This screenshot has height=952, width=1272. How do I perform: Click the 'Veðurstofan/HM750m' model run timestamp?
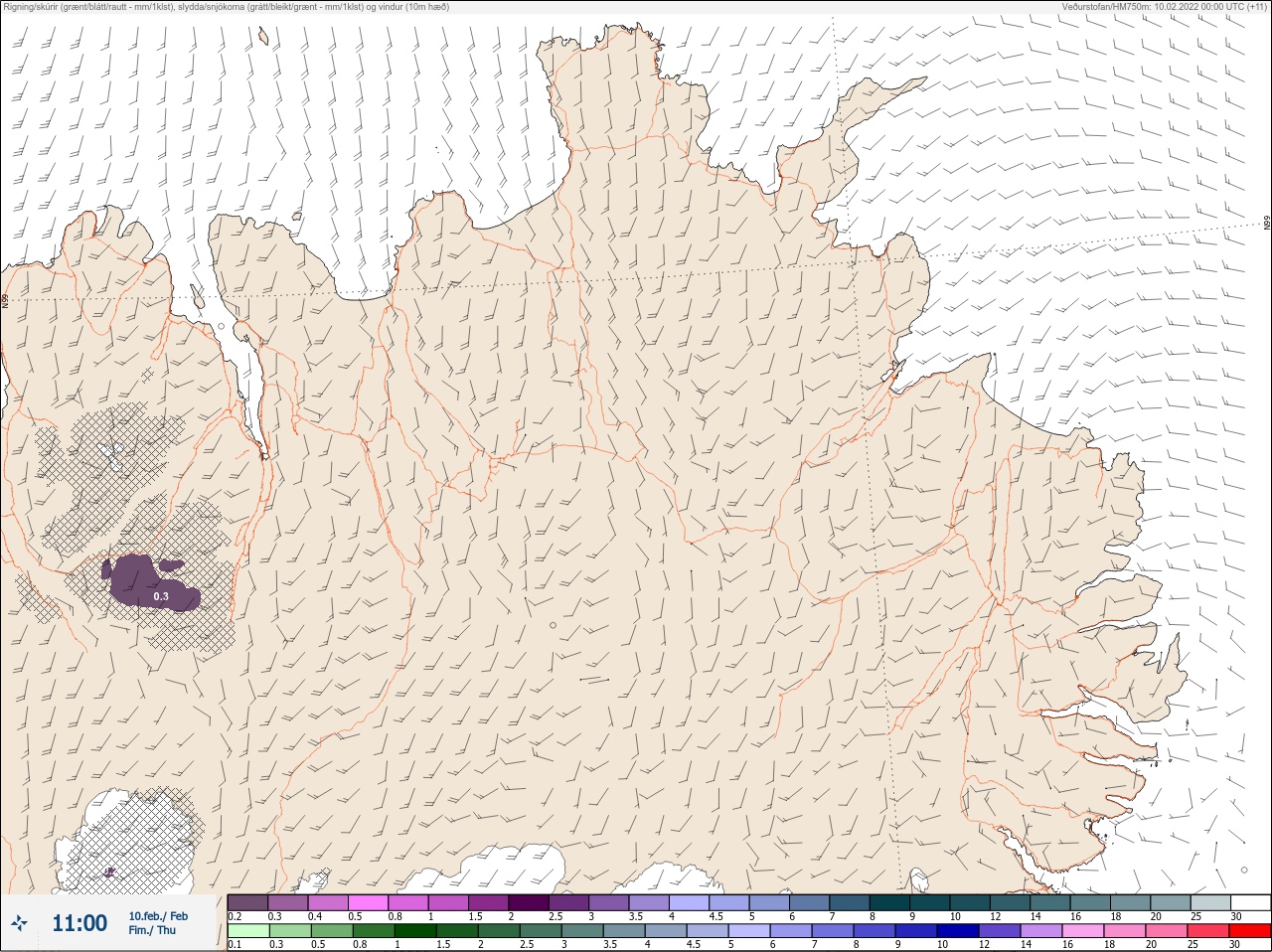[x=1166, y=7]
